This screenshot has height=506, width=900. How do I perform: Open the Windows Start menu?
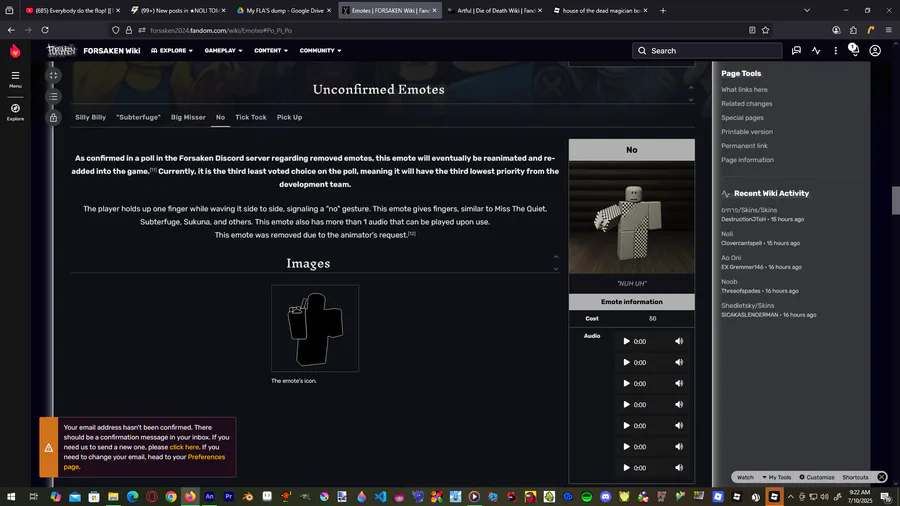[11, 496]
